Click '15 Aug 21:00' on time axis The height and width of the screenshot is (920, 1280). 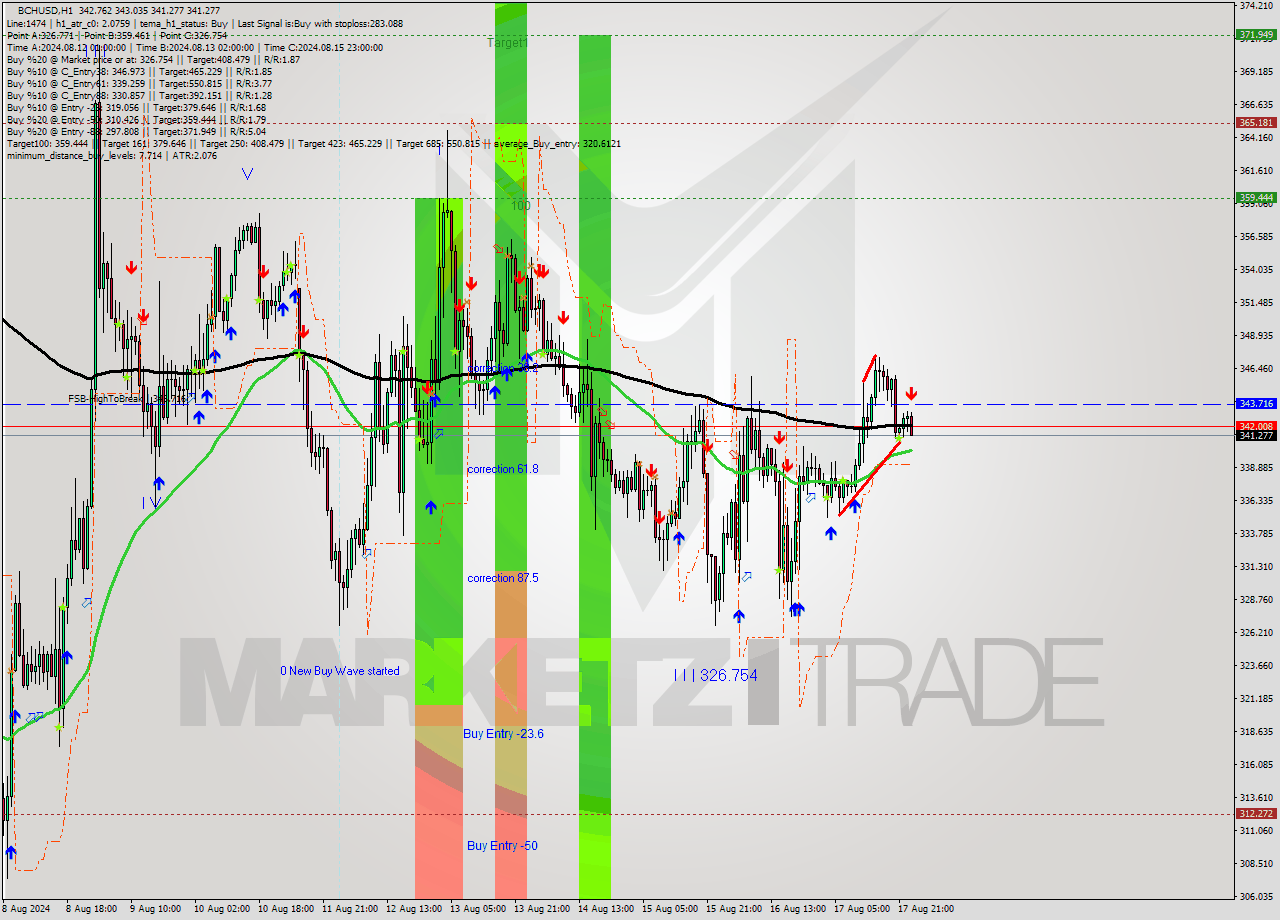tap(734, 909)
